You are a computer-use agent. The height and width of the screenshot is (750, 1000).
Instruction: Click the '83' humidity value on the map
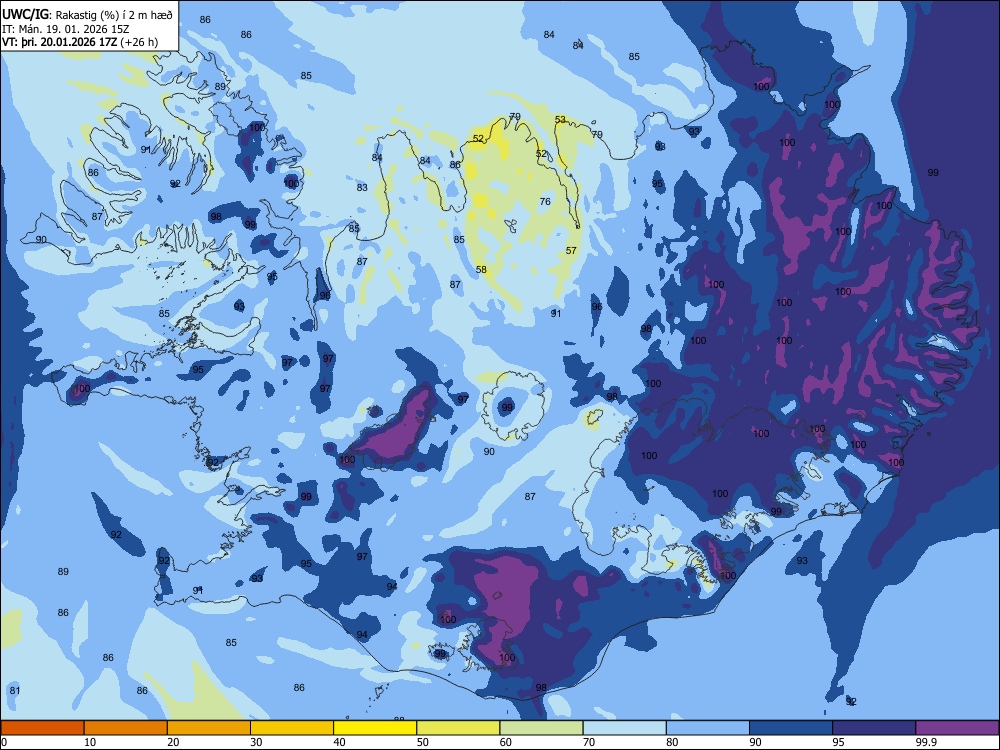[362, 188]
